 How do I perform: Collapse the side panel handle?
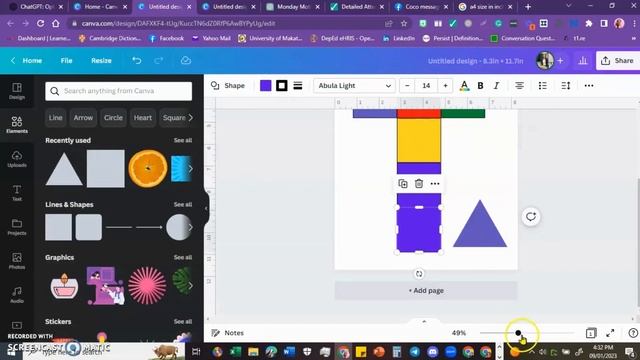[206, 209]
